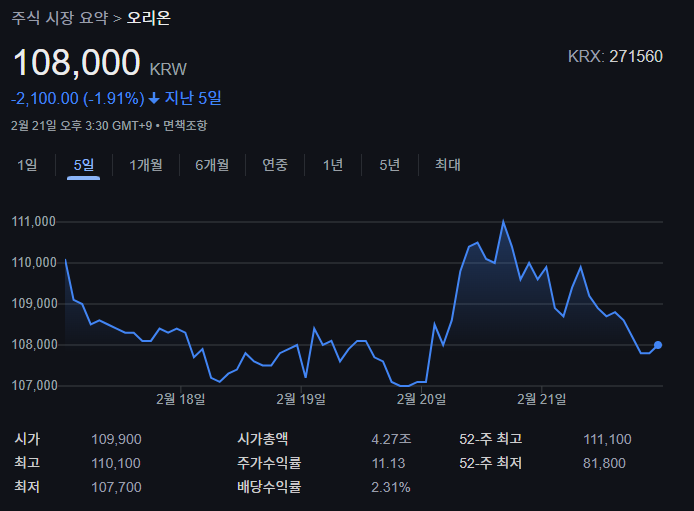Open the 주식 시장 요약 breadcrumb link
694x511 pixels.
(x=59, y=18)
